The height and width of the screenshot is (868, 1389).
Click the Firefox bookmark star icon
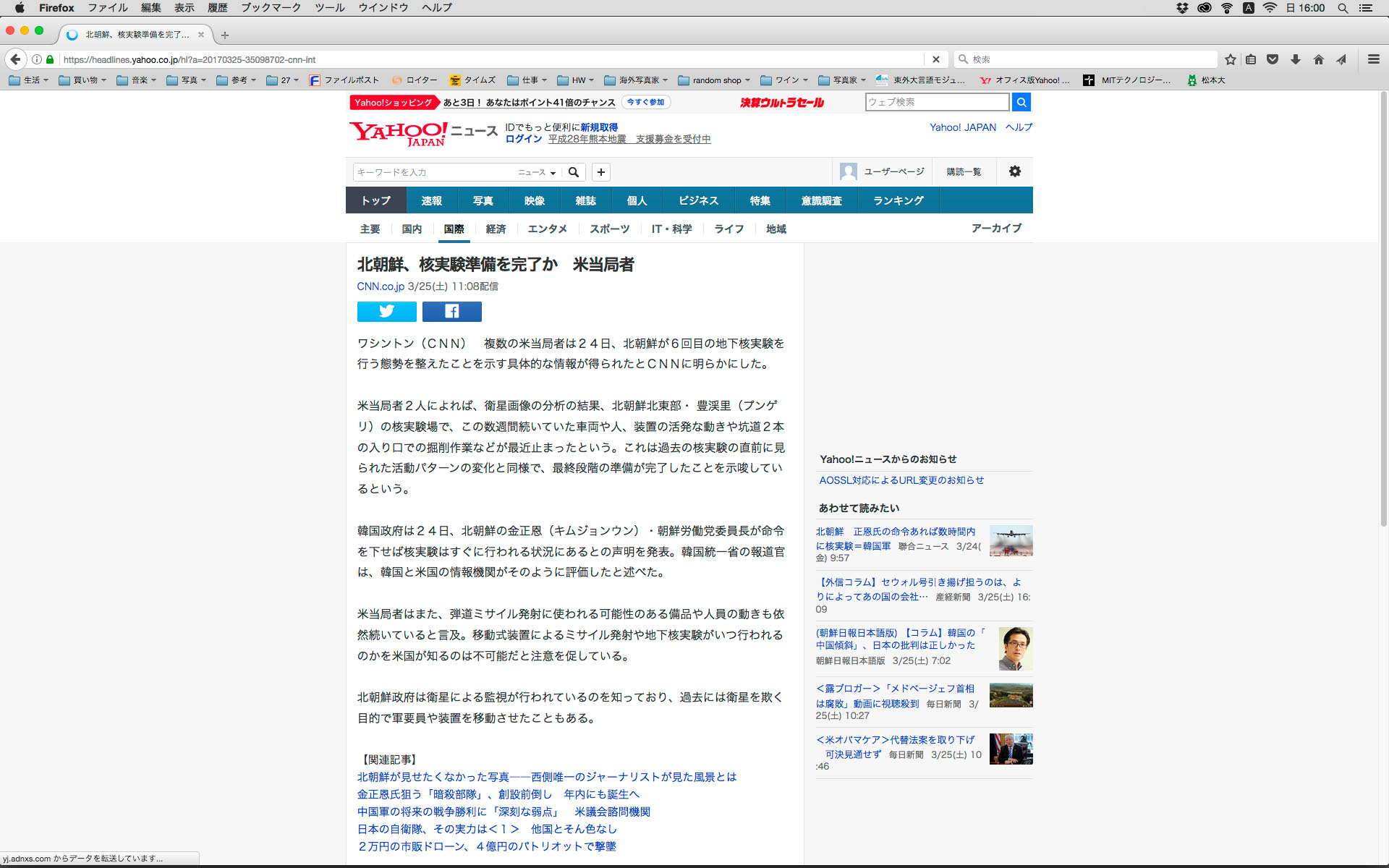(1230, 59)
